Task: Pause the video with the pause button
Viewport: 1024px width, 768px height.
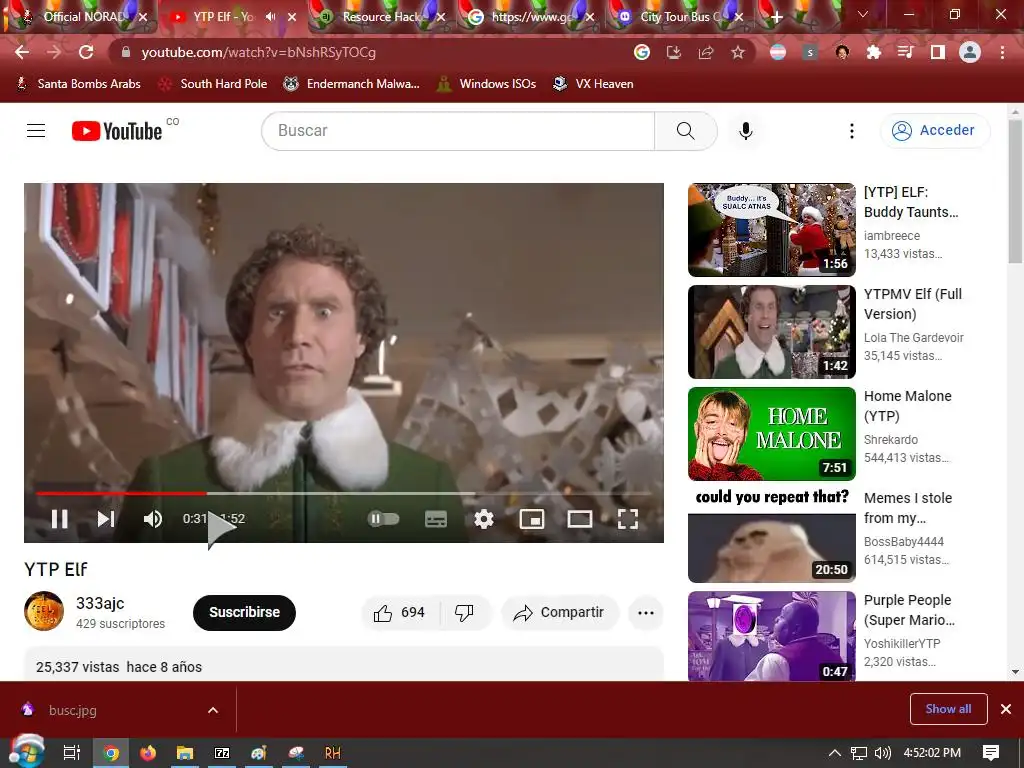Action: 59,519
